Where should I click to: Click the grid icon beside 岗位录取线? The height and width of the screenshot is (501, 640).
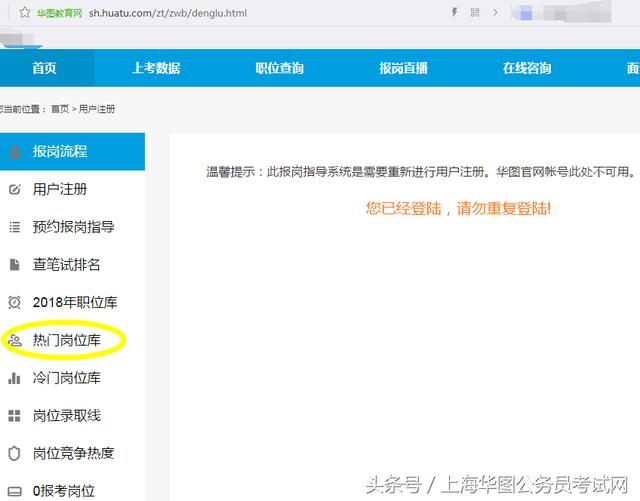(x=14, y=416)
